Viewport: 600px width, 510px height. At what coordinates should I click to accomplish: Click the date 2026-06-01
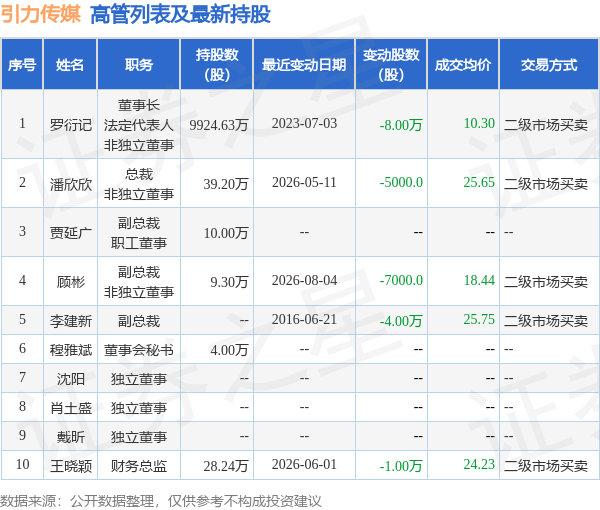click(304, 464)
